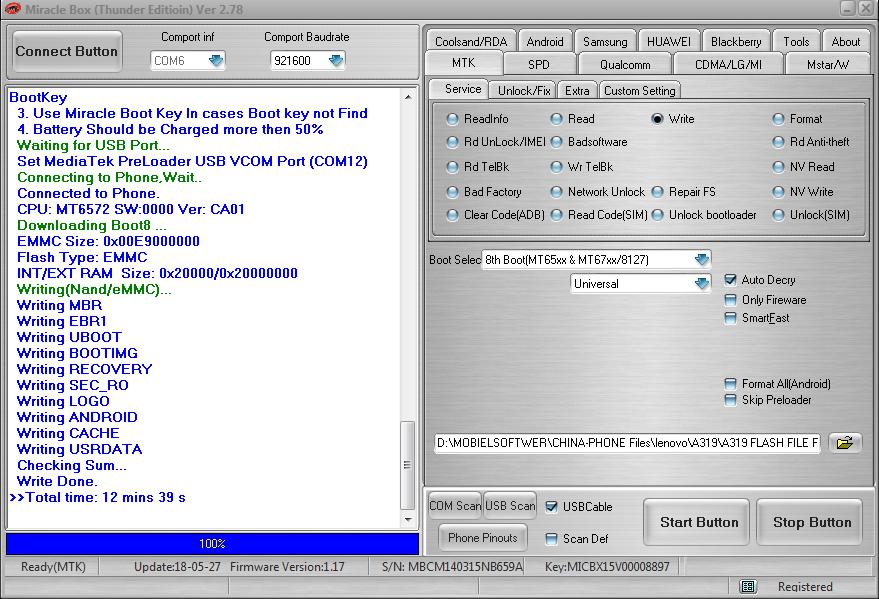The image size is (879, 599).
Task: Open the Extra sub-tab
Action: point(577,91)
